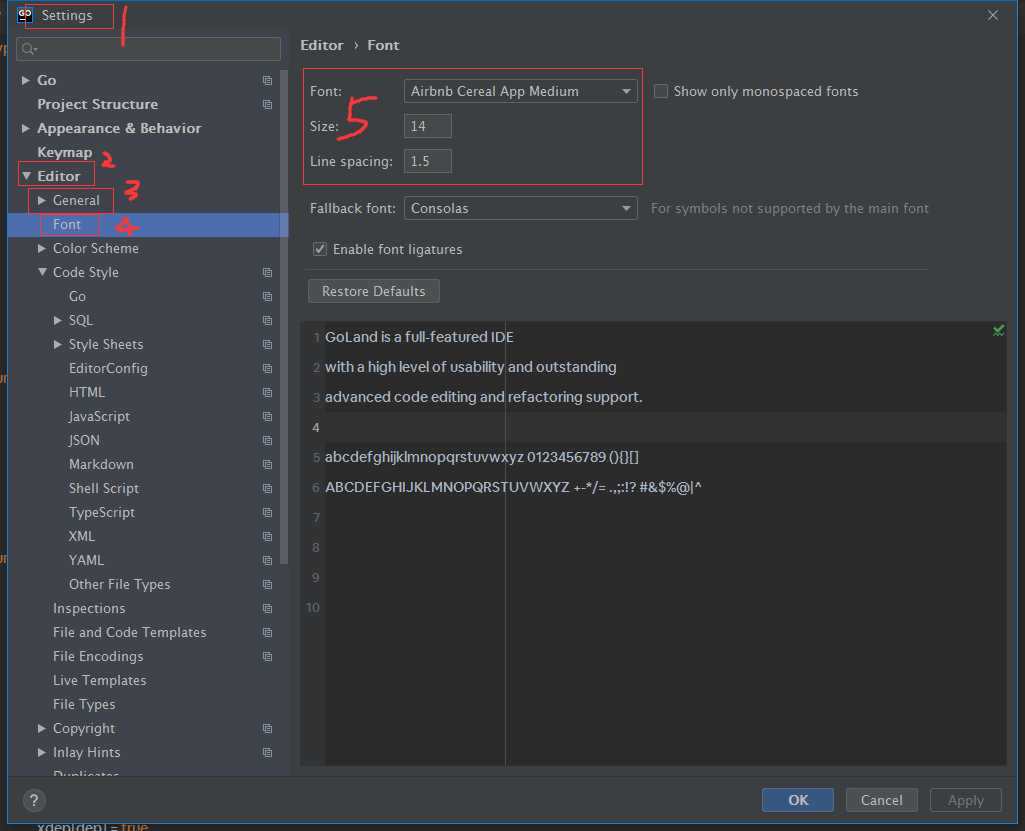Select Project Structure in settings tree
Screen dimensions: 1025x831
97,105
